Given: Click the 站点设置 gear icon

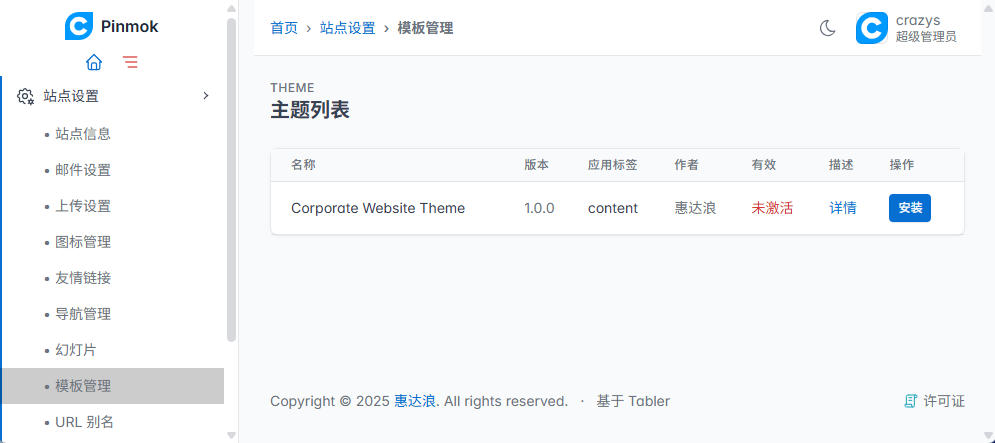Looking at the screenshot, I should (x=25, y=96).
